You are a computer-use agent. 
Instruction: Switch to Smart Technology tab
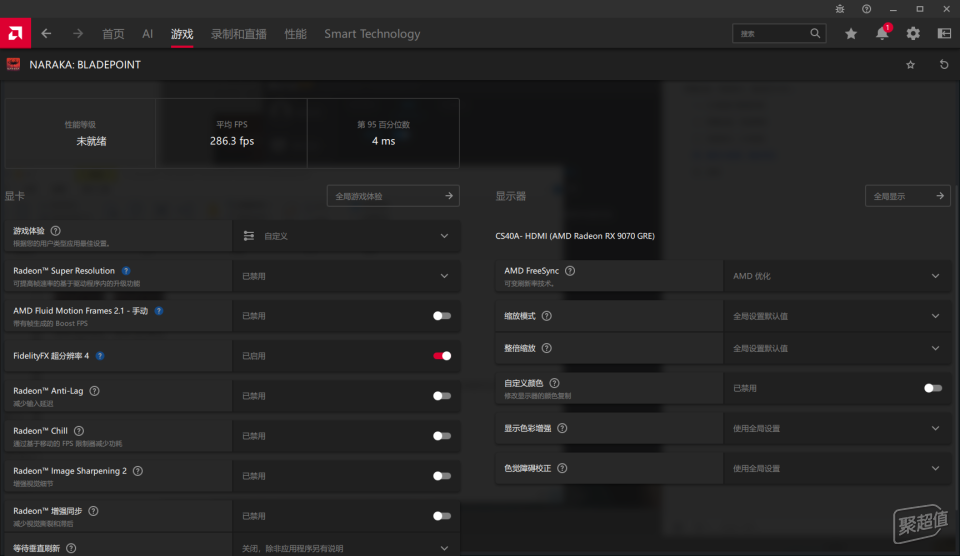coord(372,34)
